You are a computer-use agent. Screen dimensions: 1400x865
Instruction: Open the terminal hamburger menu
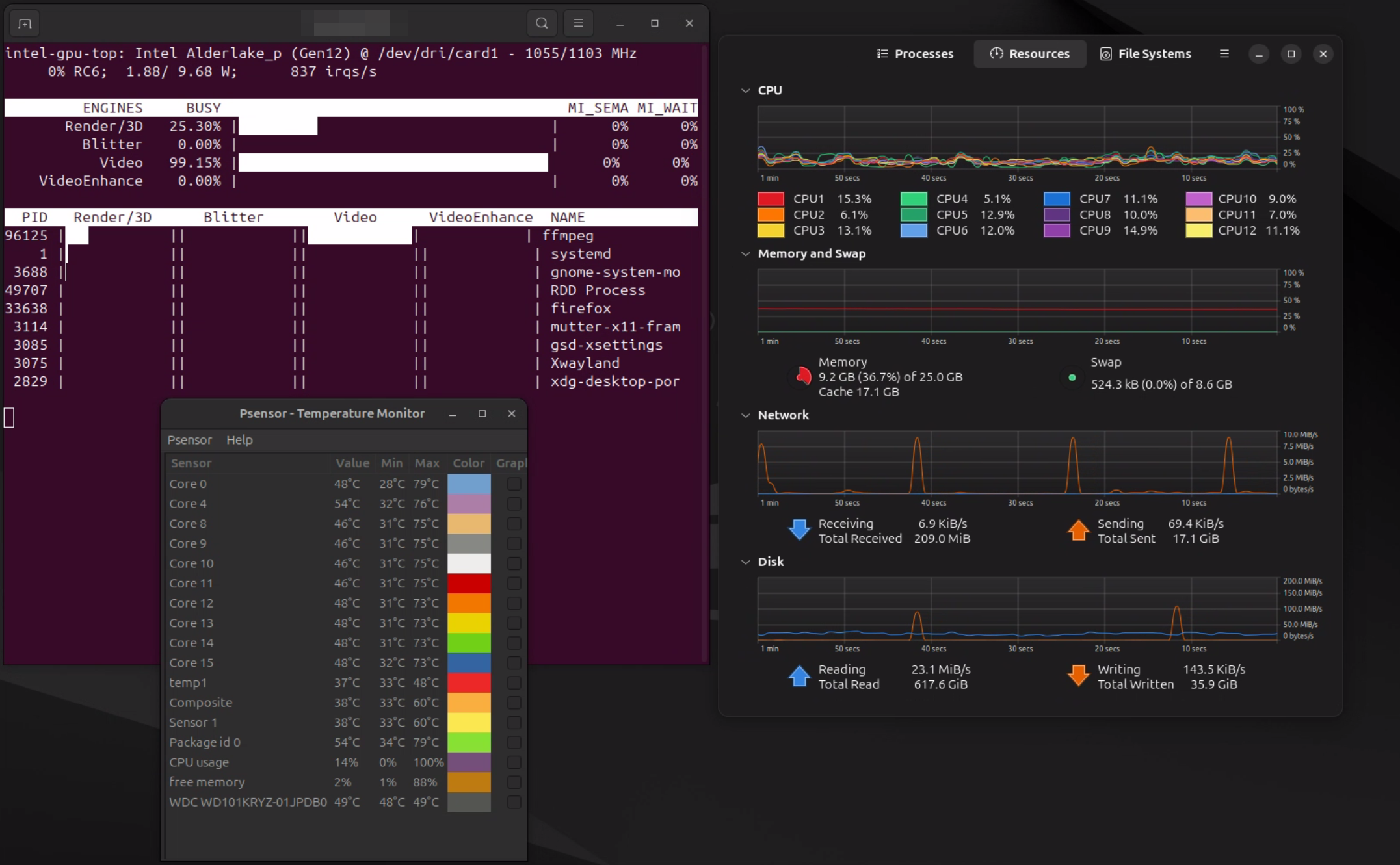click(x=578, y=23)
